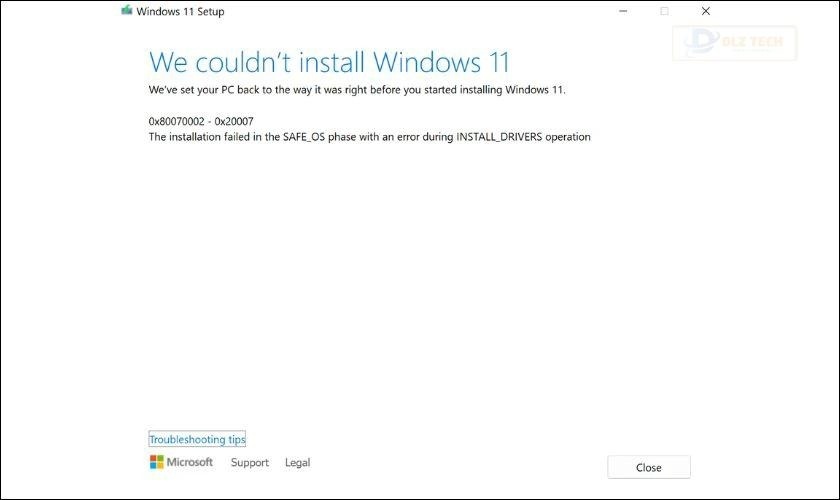840x500 pixels.
Task: Minimize the Windows 11 Setup window
Action: coord(623,11)
